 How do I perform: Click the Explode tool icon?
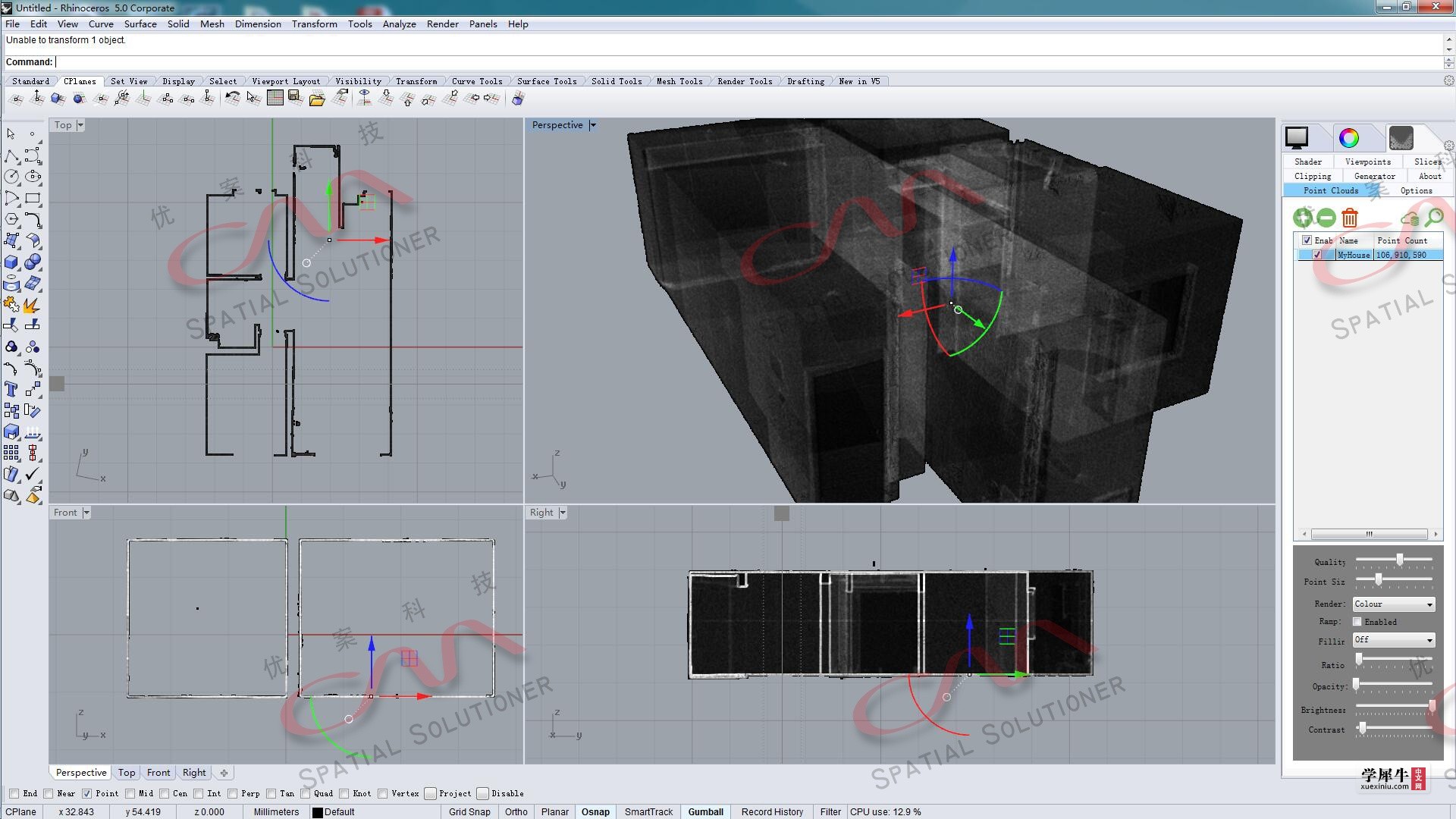point(33,305)
